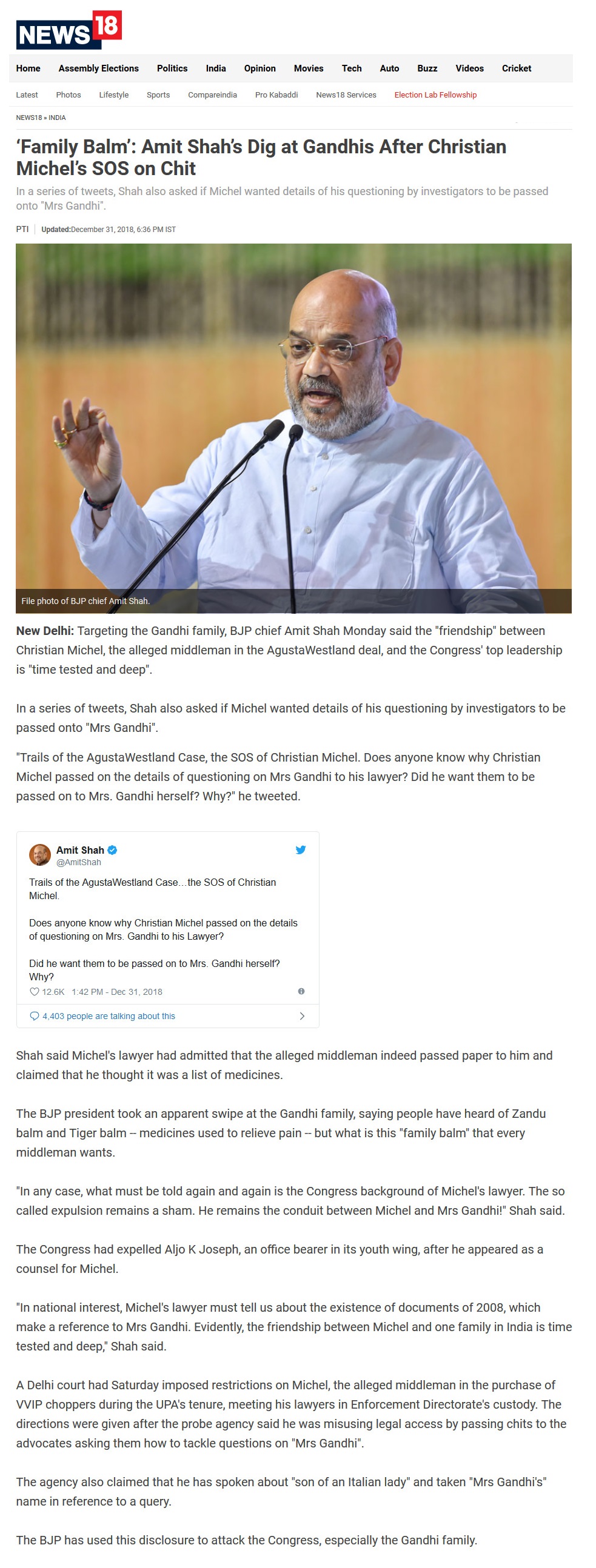Viewport: 596px width, 1568px height.
Task: Open the Videos section
Action: [470, 68]
